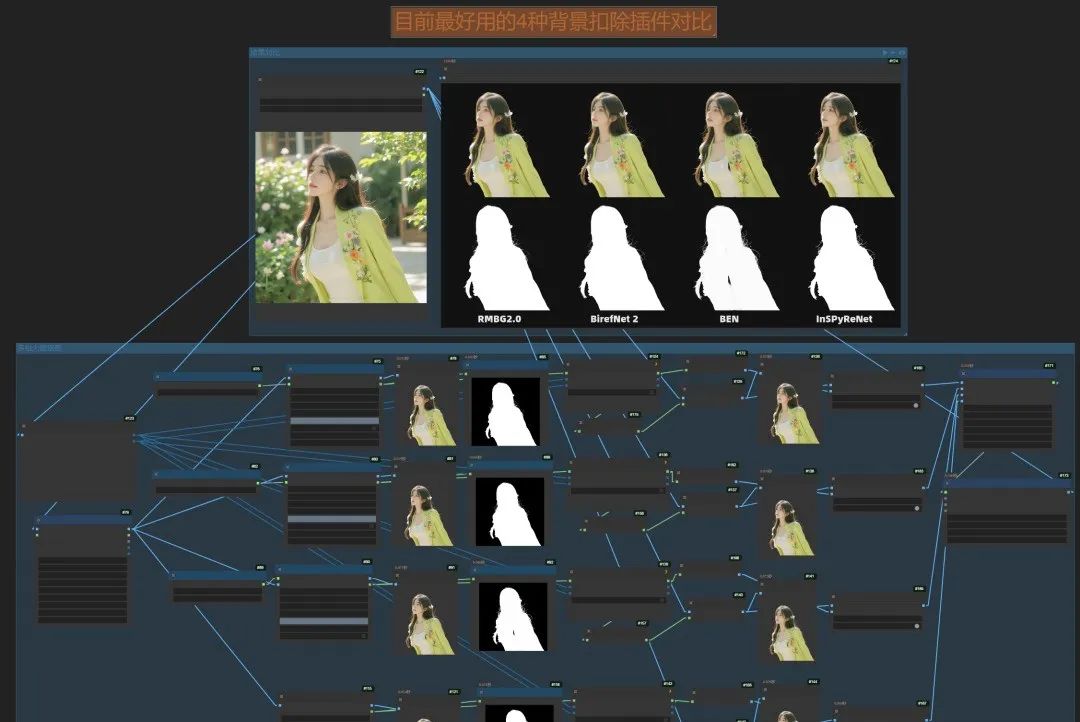
Task: Collapse node #173 via its title dot
Action: click(947, 483)
